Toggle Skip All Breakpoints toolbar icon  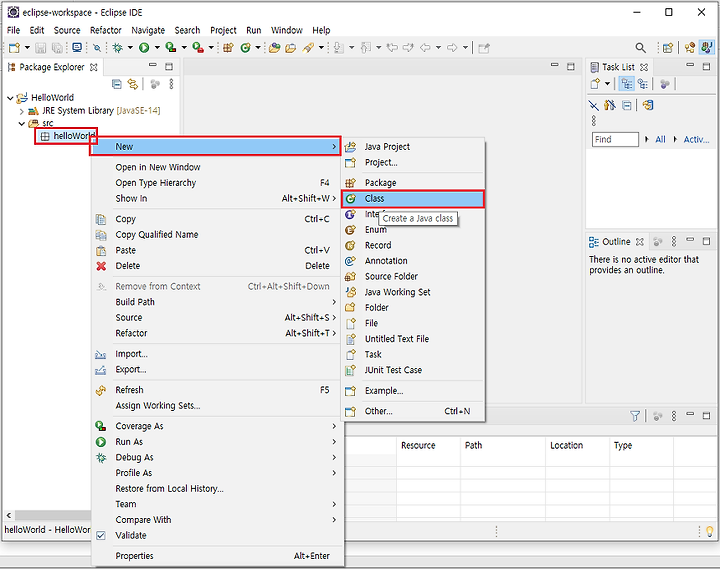[x=97, y=48]
